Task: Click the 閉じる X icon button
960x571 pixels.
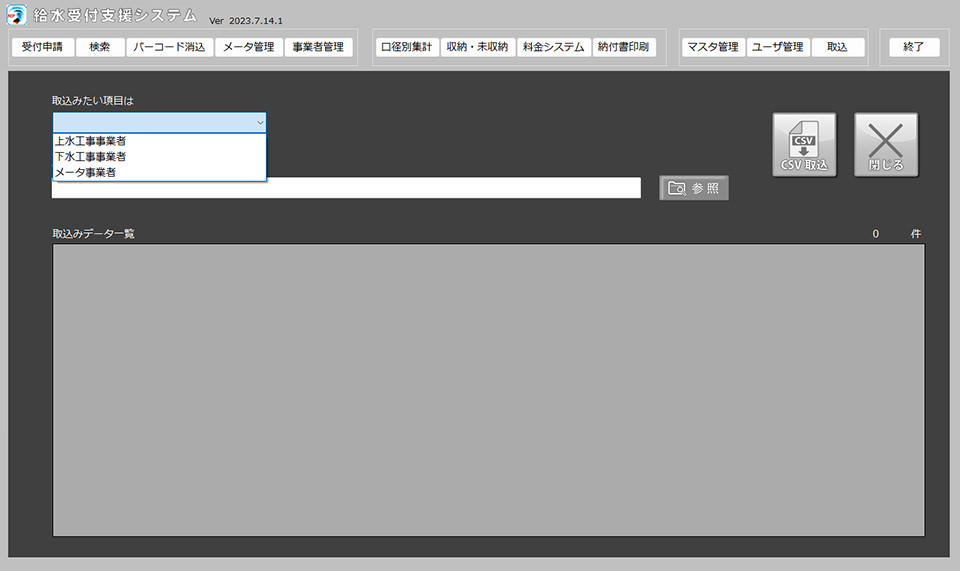Action: (x=885, y=145)
